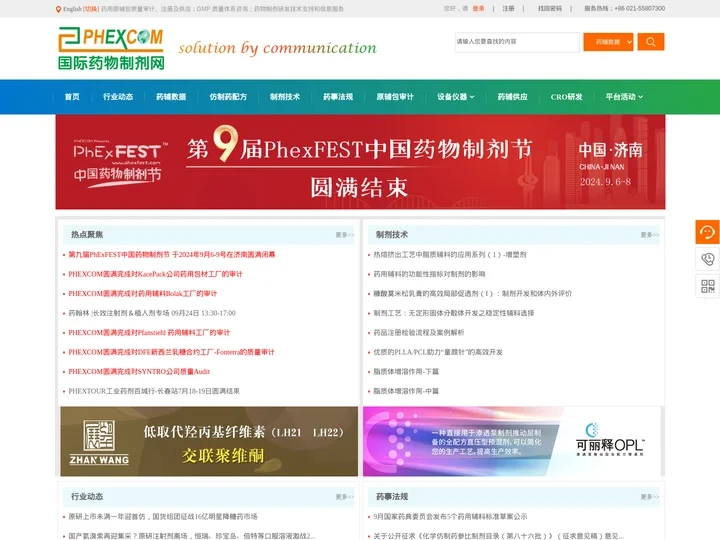Open 药品注册检验流程及案例解析 article
Screen dimensions: 720x540
coord(418,332)
